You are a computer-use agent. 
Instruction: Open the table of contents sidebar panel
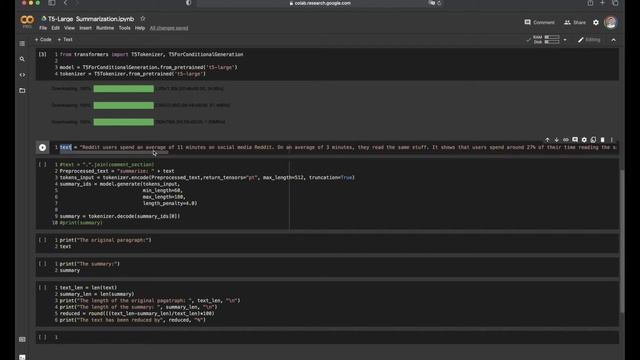point(22,44)
